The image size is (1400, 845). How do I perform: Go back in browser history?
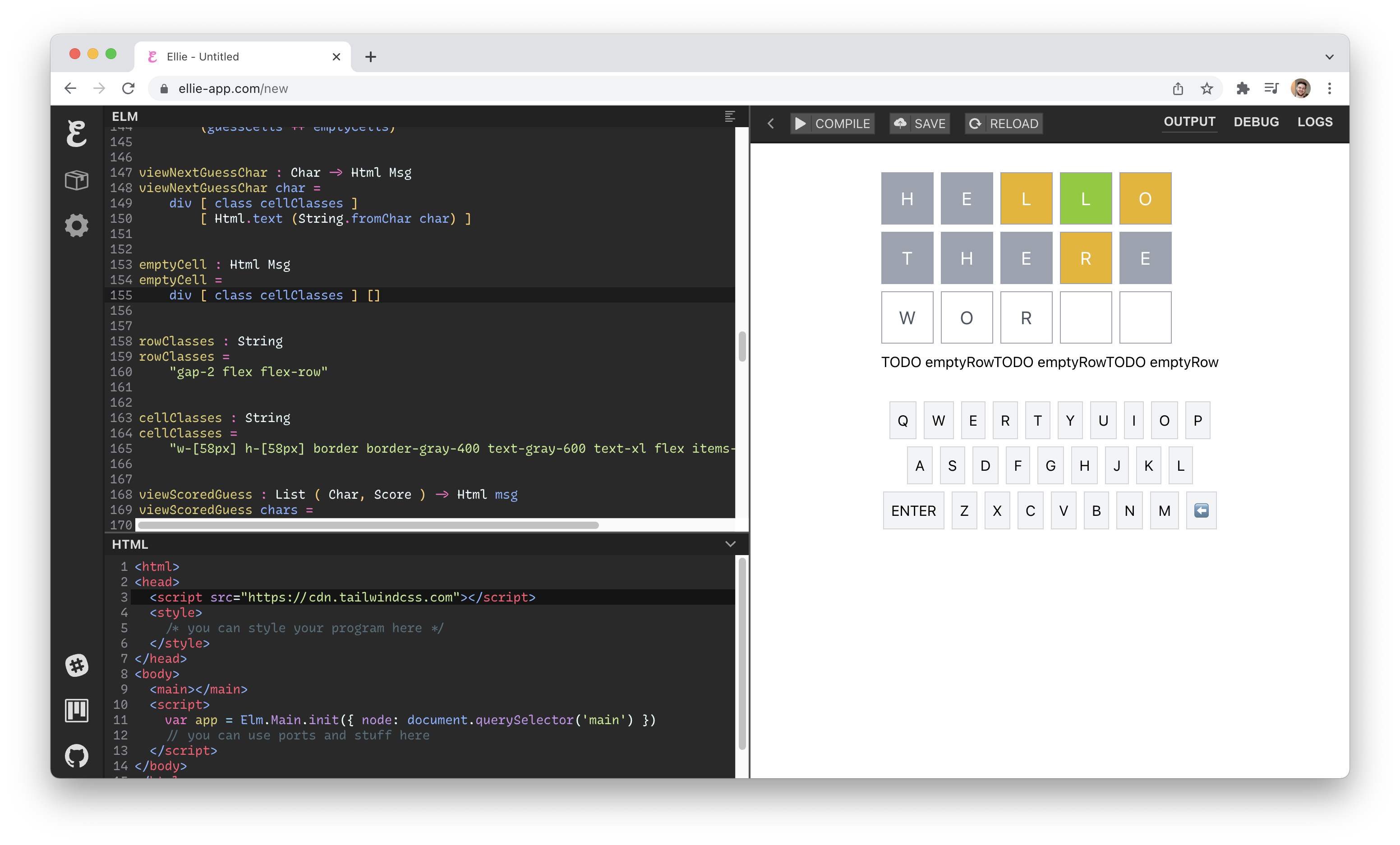pos(70,88)
